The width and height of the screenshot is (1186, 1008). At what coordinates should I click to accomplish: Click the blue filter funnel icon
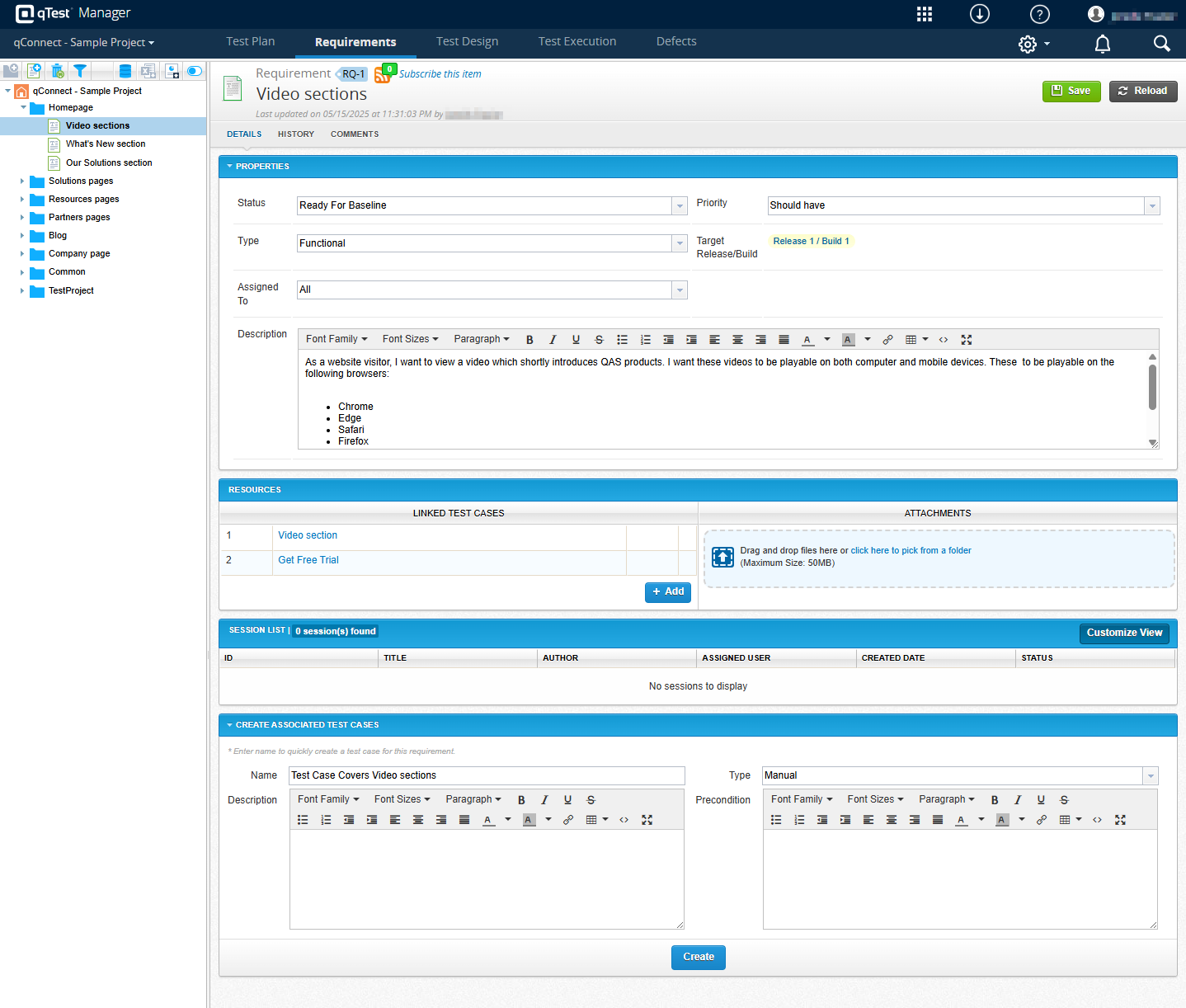pos(80,71)
